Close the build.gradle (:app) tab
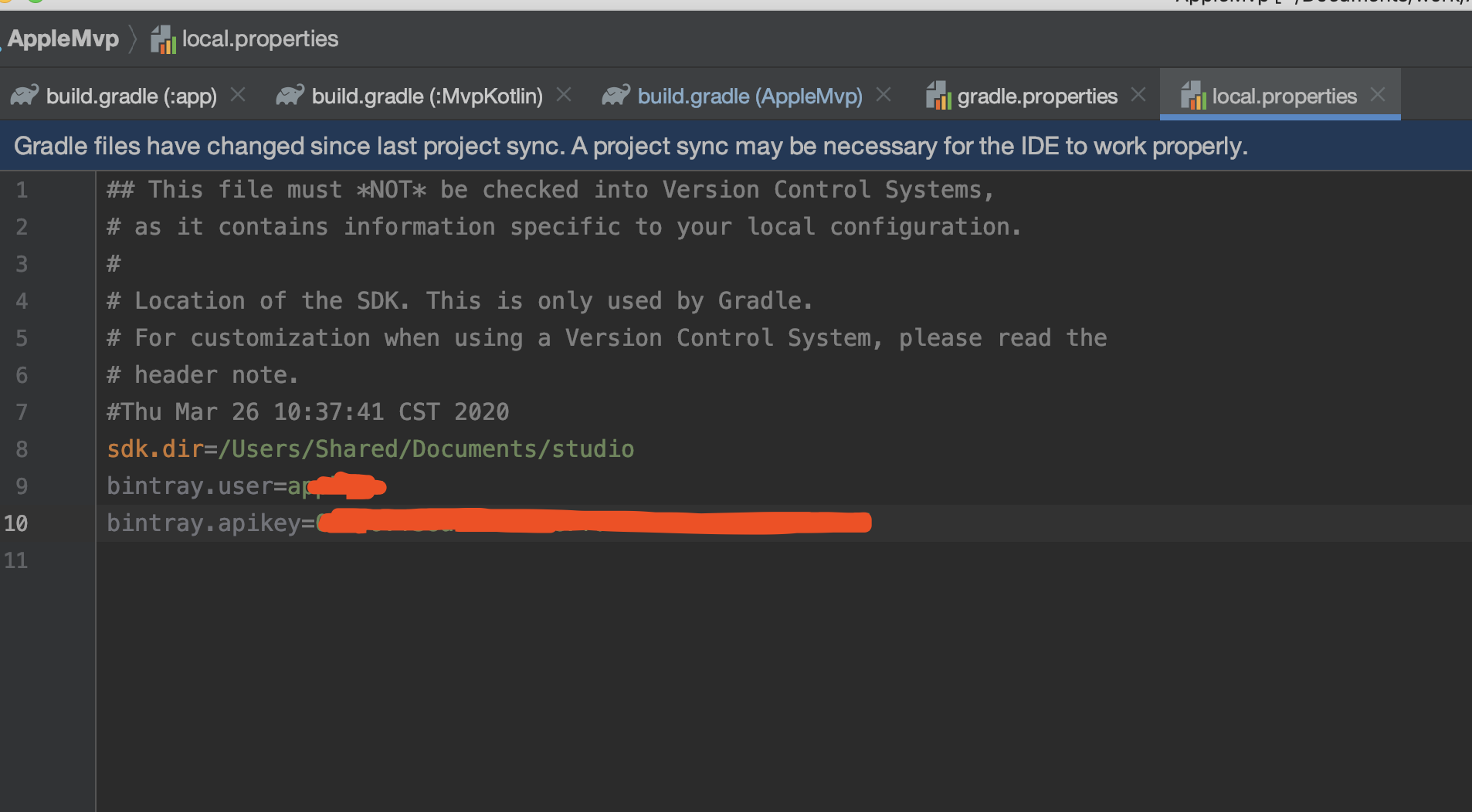This screenshot has width=1472, height=812. 238,95
